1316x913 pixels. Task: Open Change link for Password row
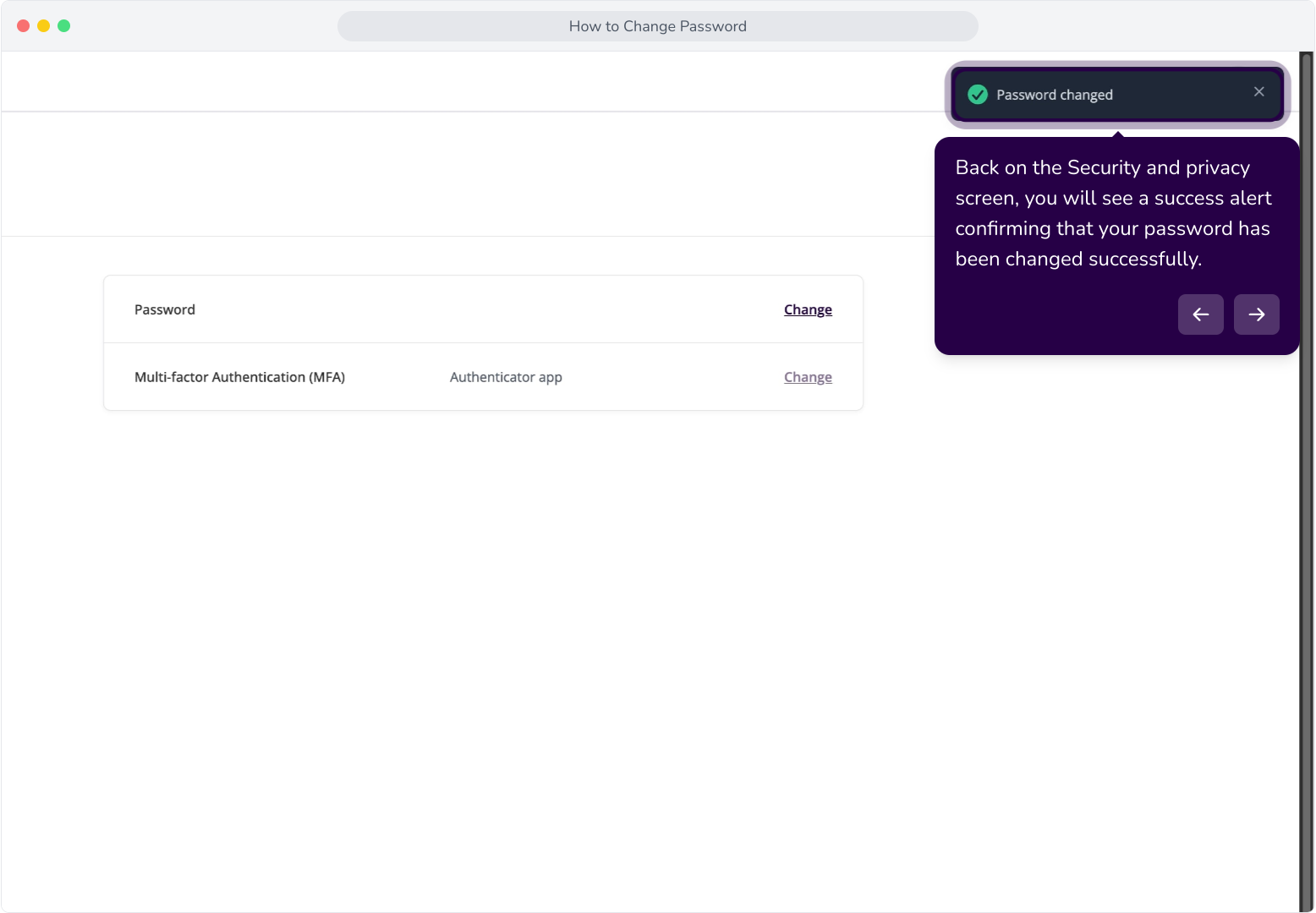(x=808, y=309)
